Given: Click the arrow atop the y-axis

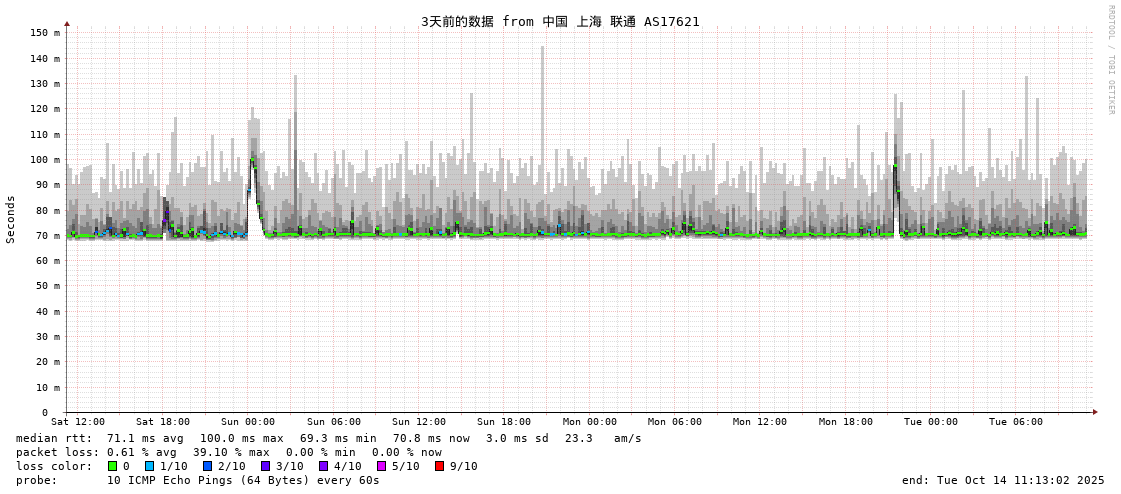Looking at the screenshot, I should point(67,23).
